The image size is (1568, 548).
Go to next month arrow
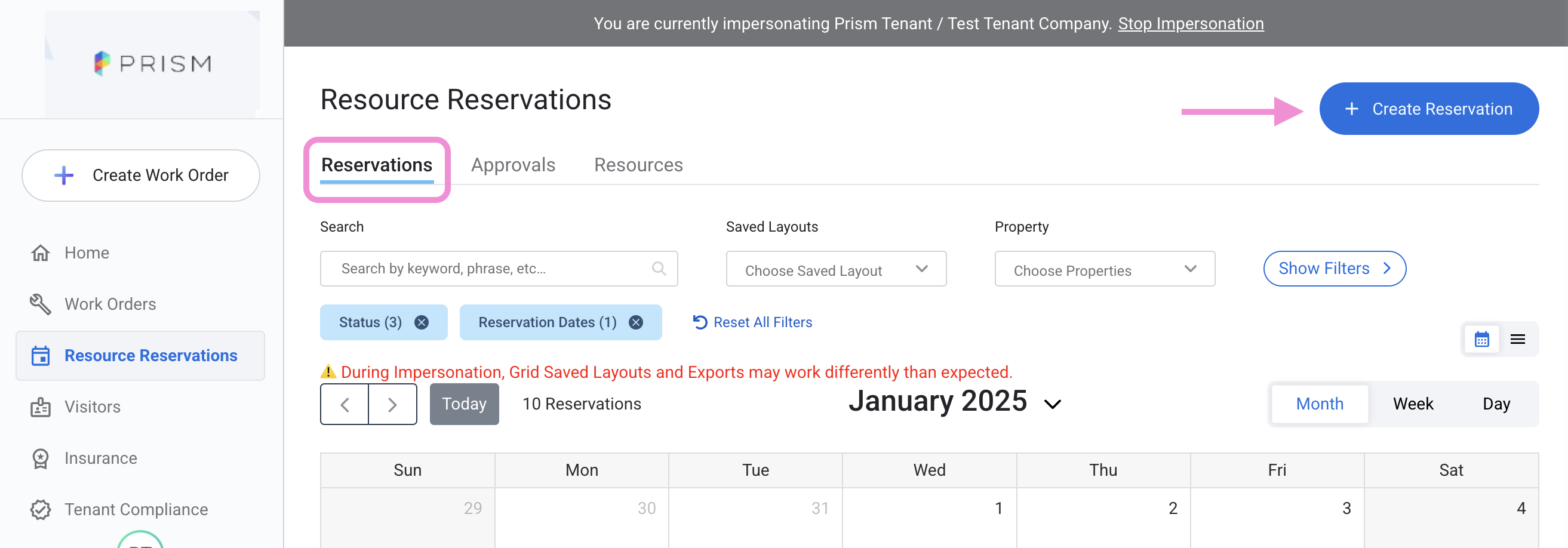point(393,405)
